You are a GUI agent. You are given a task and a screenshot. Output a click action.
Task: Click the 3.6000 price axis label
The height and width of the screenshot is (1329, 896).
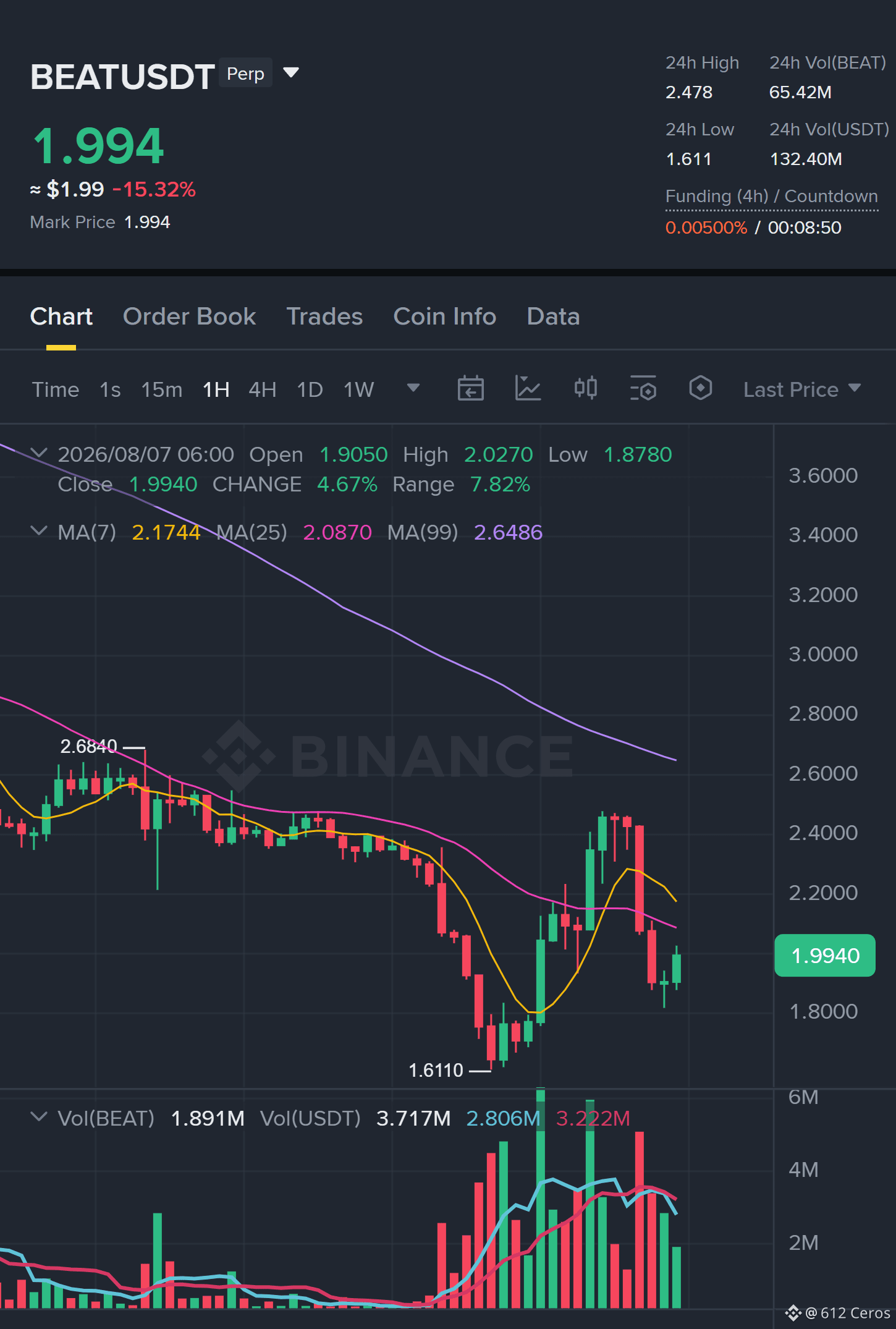[823, 475]
